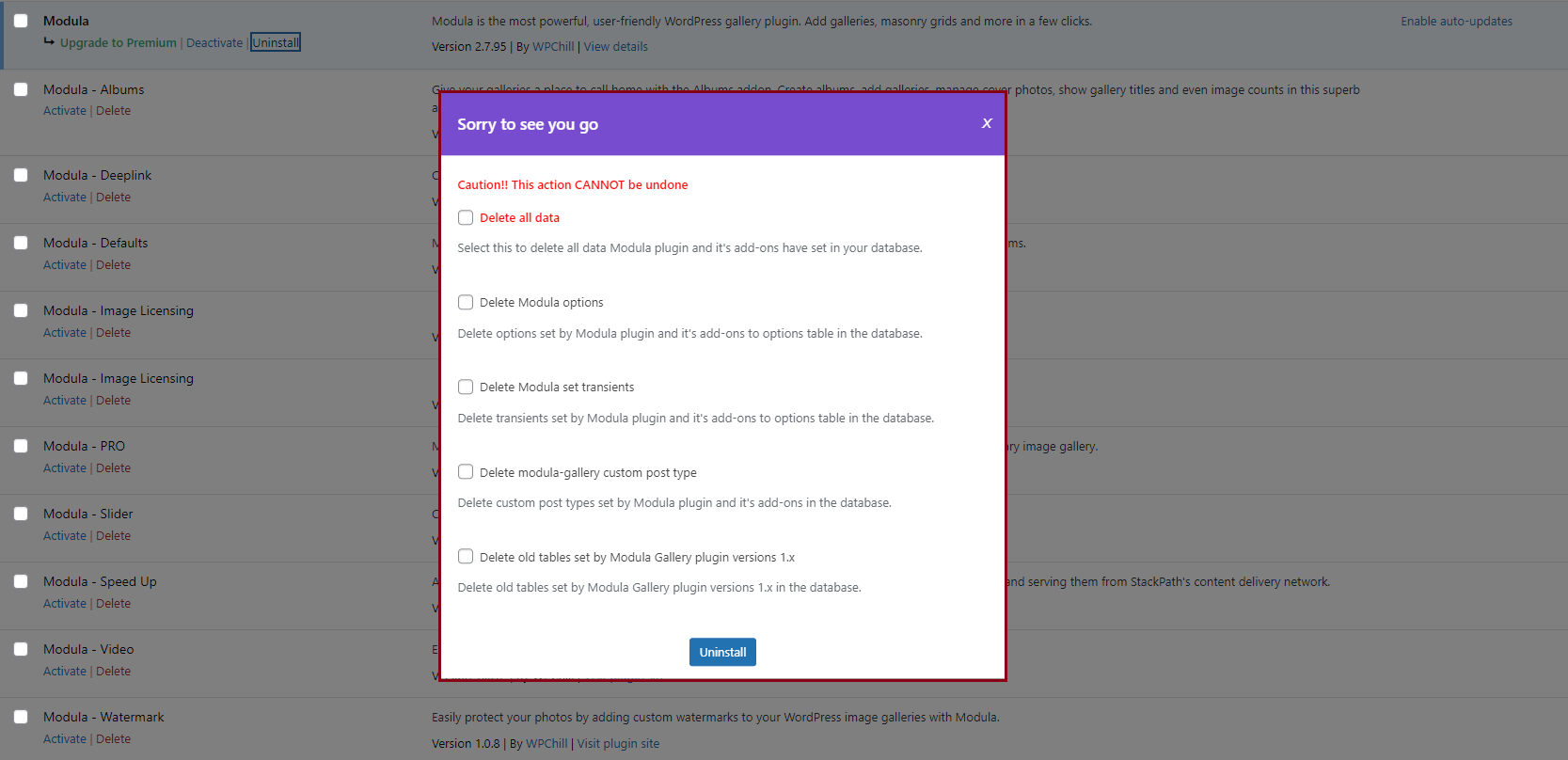Image resolution: width=1568 pixels, height=760 pixels.
Task: Click the Uninstall link under Modula
Action: [x=276, y=42]
